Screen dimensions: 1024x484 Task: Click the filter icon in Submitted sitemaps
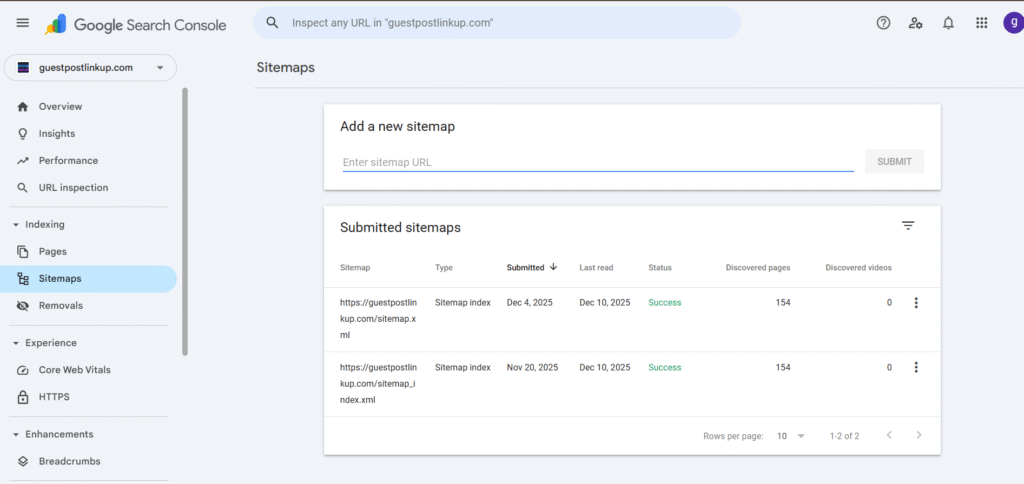click(x=908, y=226)
